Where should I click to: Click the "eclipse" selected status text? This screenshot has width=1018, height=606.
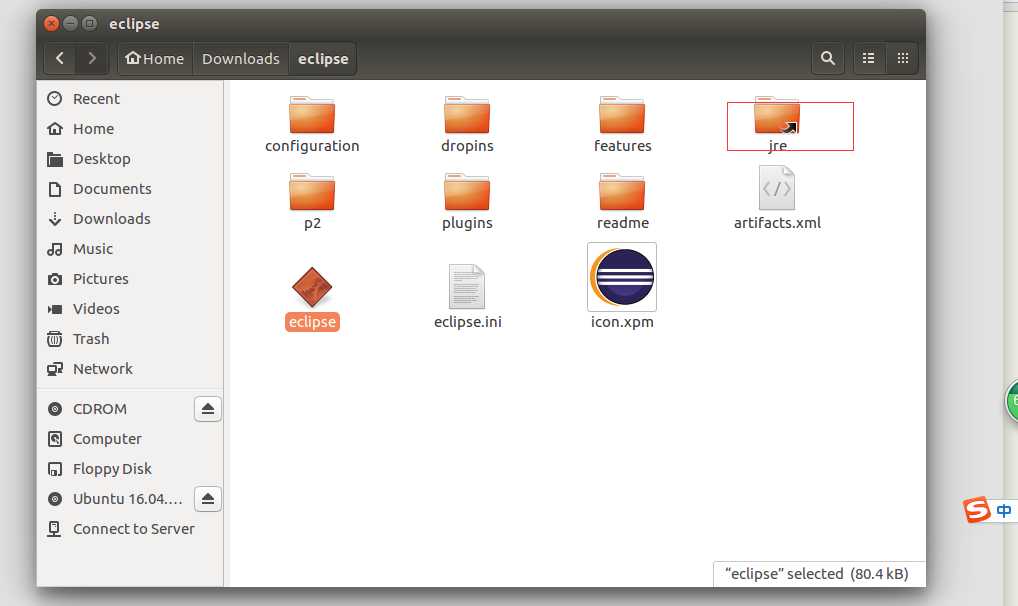pos(816,574)
